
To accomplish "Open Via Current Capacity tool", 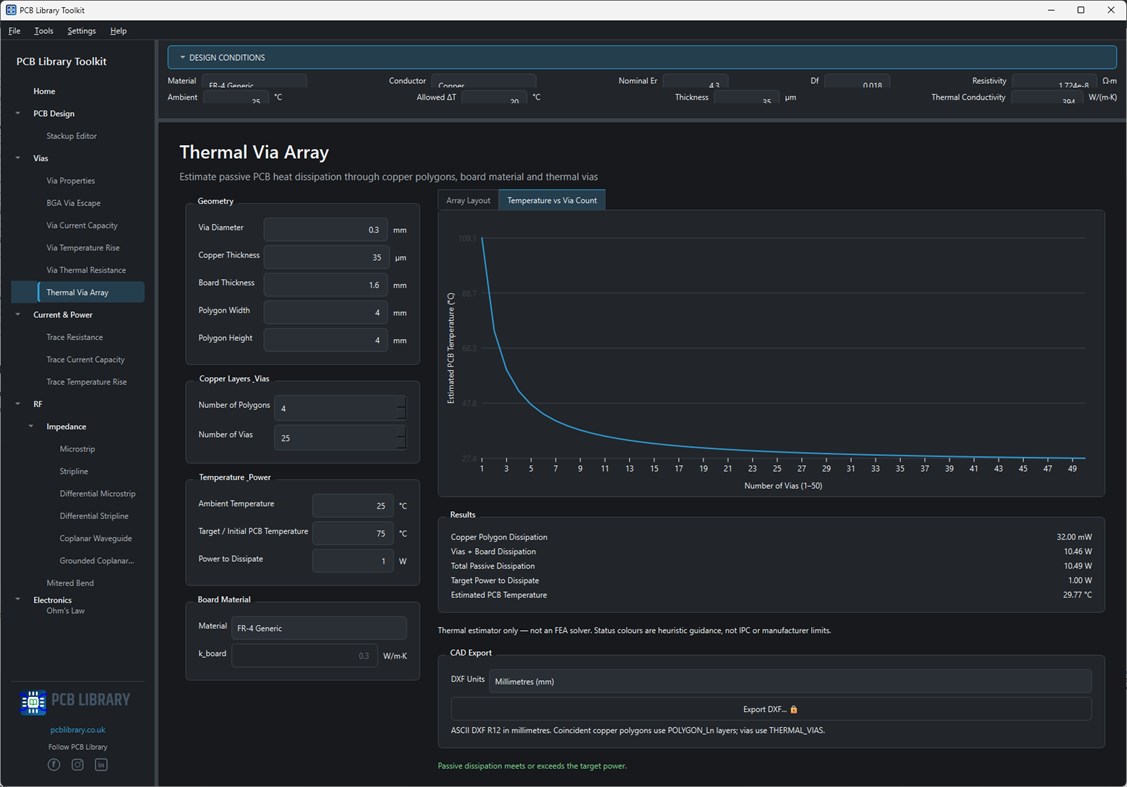I will [82, 225].
